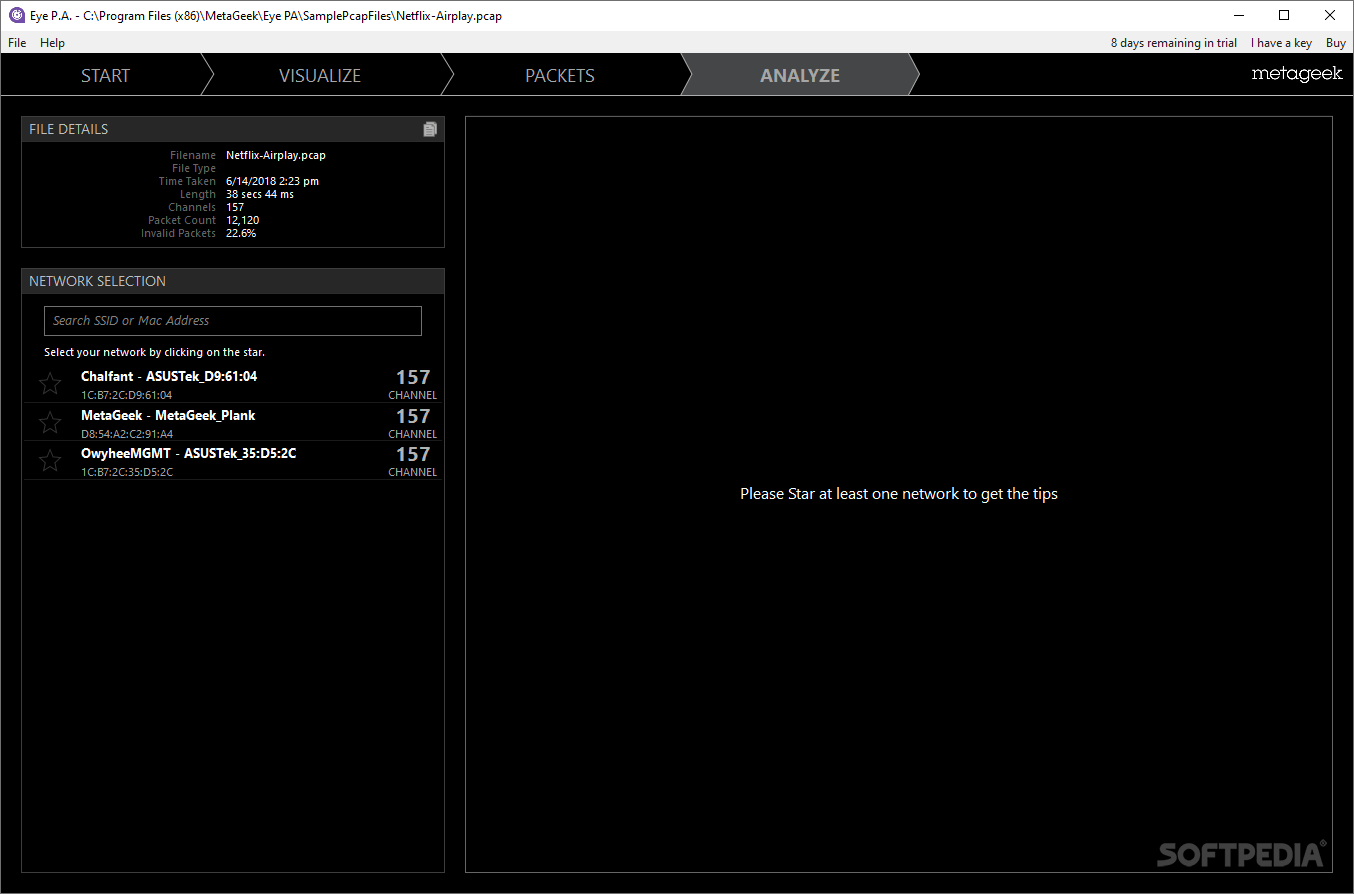The image size is (1354, 894).
Task: Switch to the PACKETS tab
Action: tap(560, 75)
